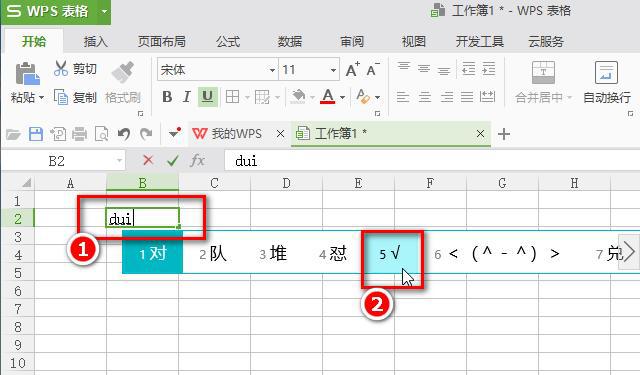
Task: Open file folder icon in quick toolbar
Action: click(13, 134)
